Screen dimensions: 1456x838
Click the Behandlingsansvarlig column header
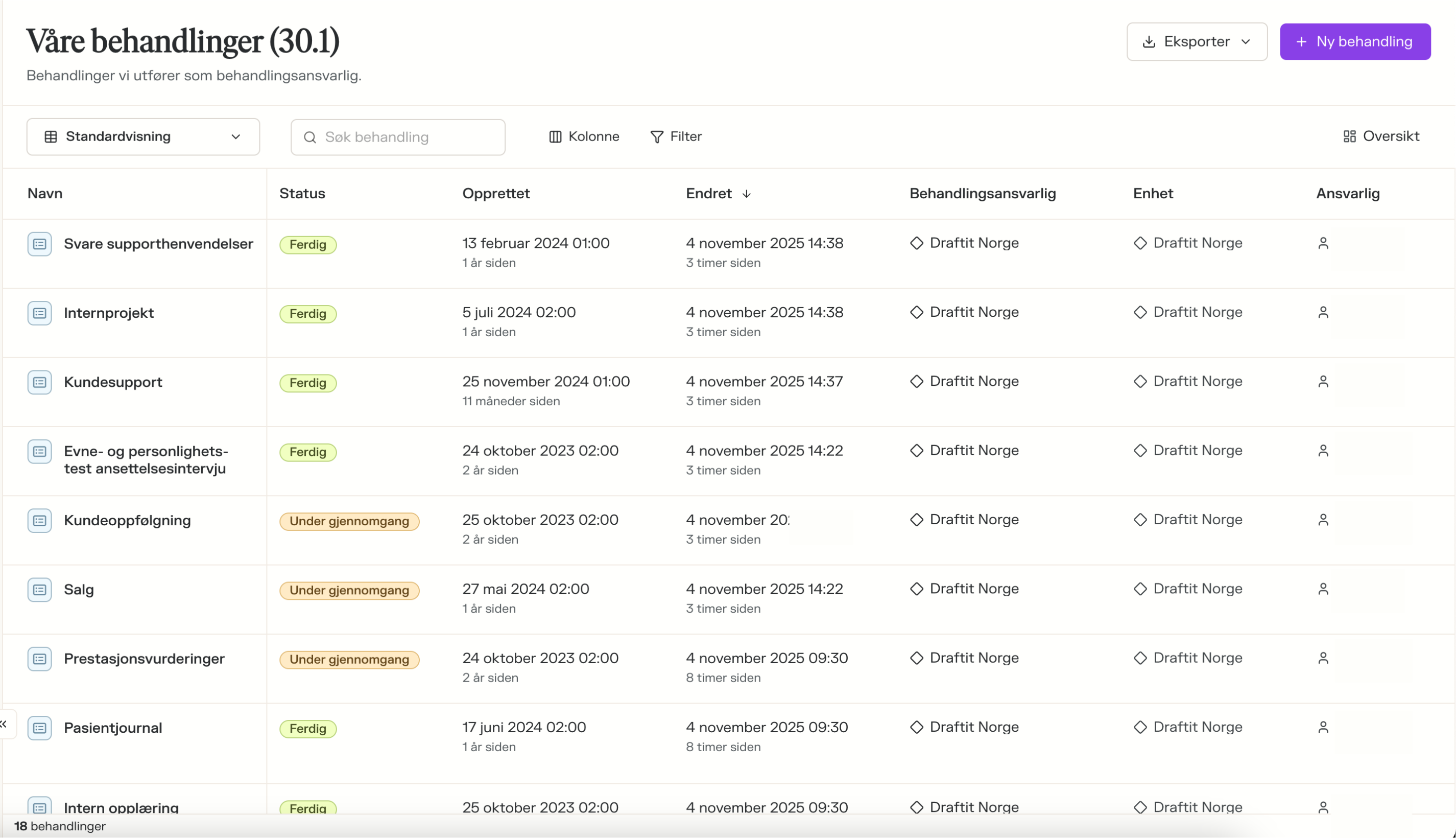point(982,193)
